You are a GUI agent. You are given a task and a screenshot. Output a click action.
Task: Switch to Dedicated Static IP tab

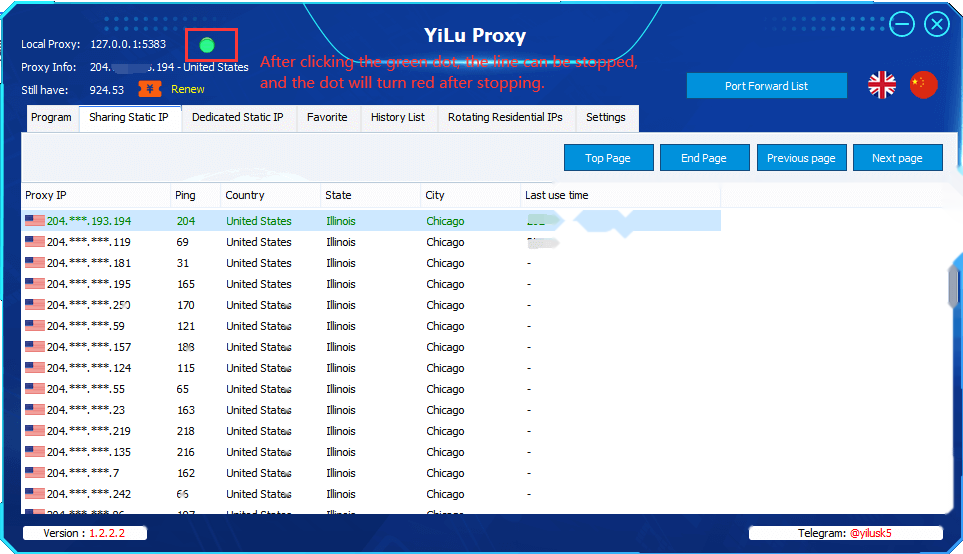click(238, 118)
